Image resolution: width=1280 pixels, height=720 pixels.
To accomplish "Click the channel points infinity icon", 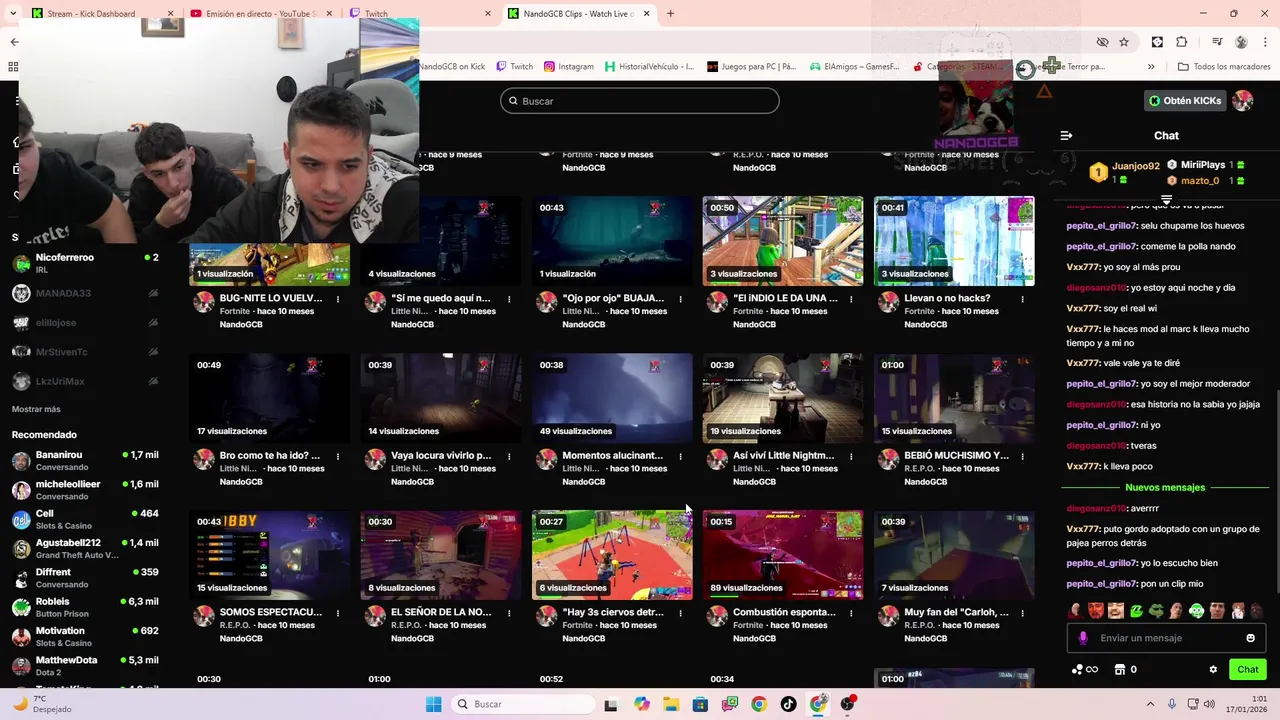I will tap(1085, 670).
